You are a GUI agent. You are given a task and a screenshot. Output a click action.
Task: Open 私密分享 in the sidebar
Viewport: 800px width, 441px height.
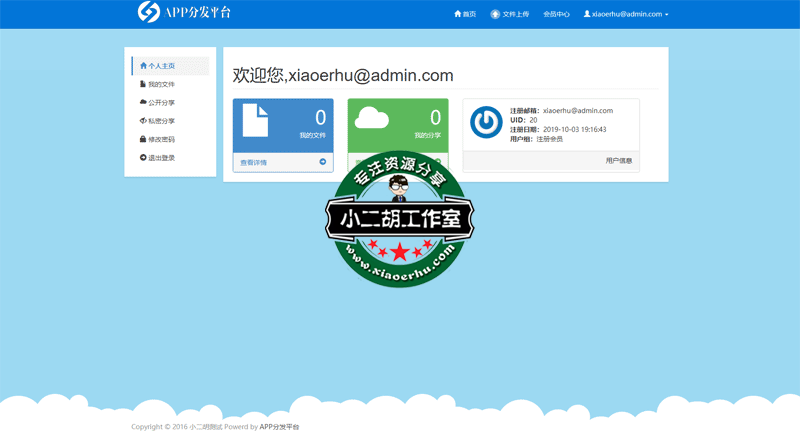point(160,121)
